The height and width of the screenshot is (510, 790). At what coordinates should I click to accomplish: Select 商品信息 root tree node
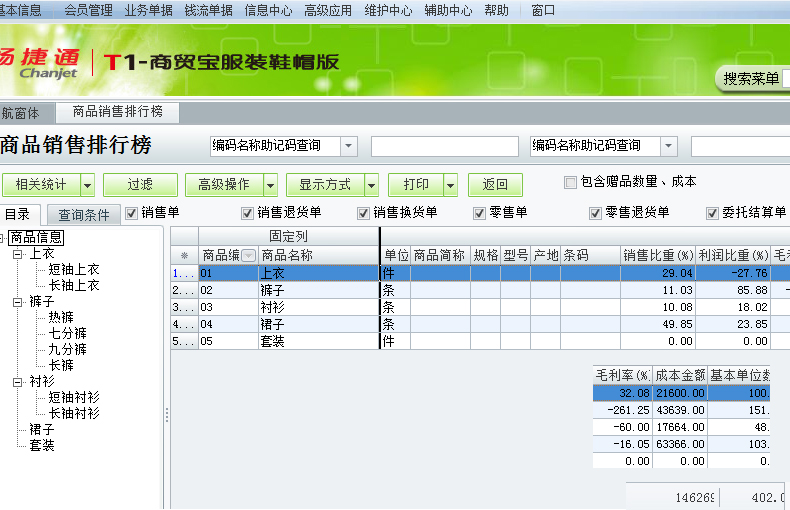(36, 237)
